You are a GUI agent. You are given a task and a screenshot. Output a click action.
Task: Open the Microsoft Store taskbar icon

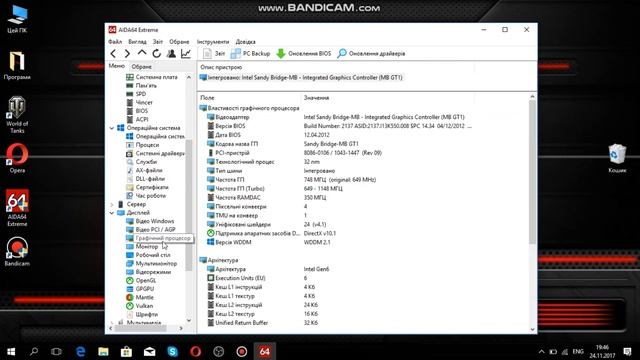coord(126,351)
